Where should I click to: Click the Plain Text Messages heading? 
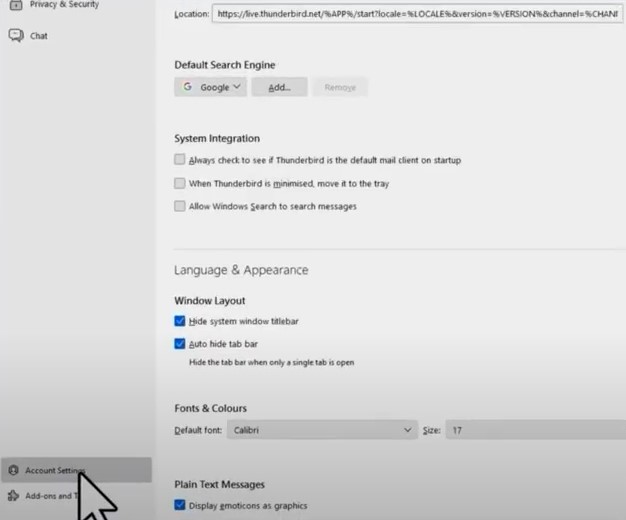220,484
